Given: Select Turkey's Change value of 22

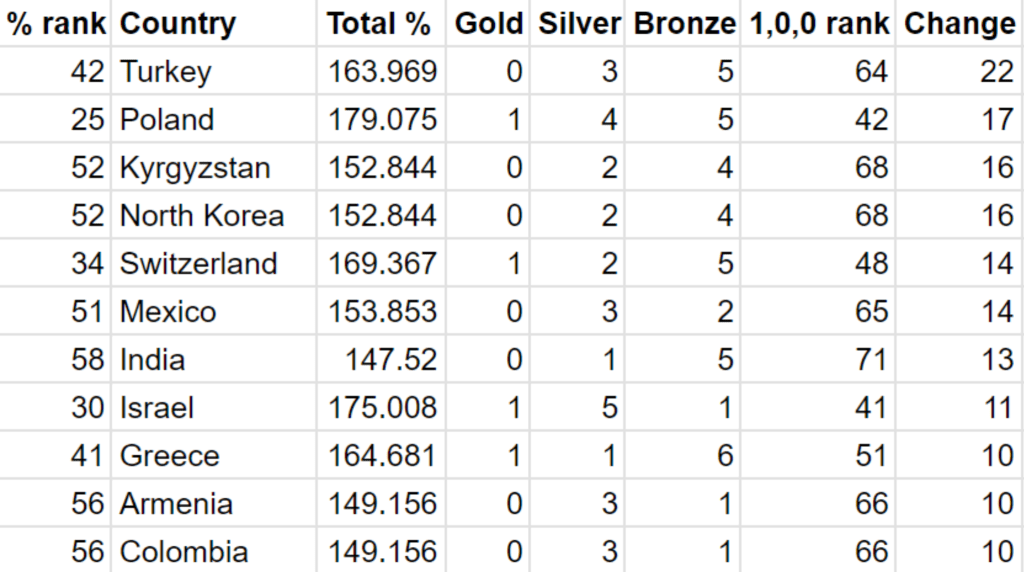Looking at the screenshot, I should pyautogui.click(x=997, y=72).
